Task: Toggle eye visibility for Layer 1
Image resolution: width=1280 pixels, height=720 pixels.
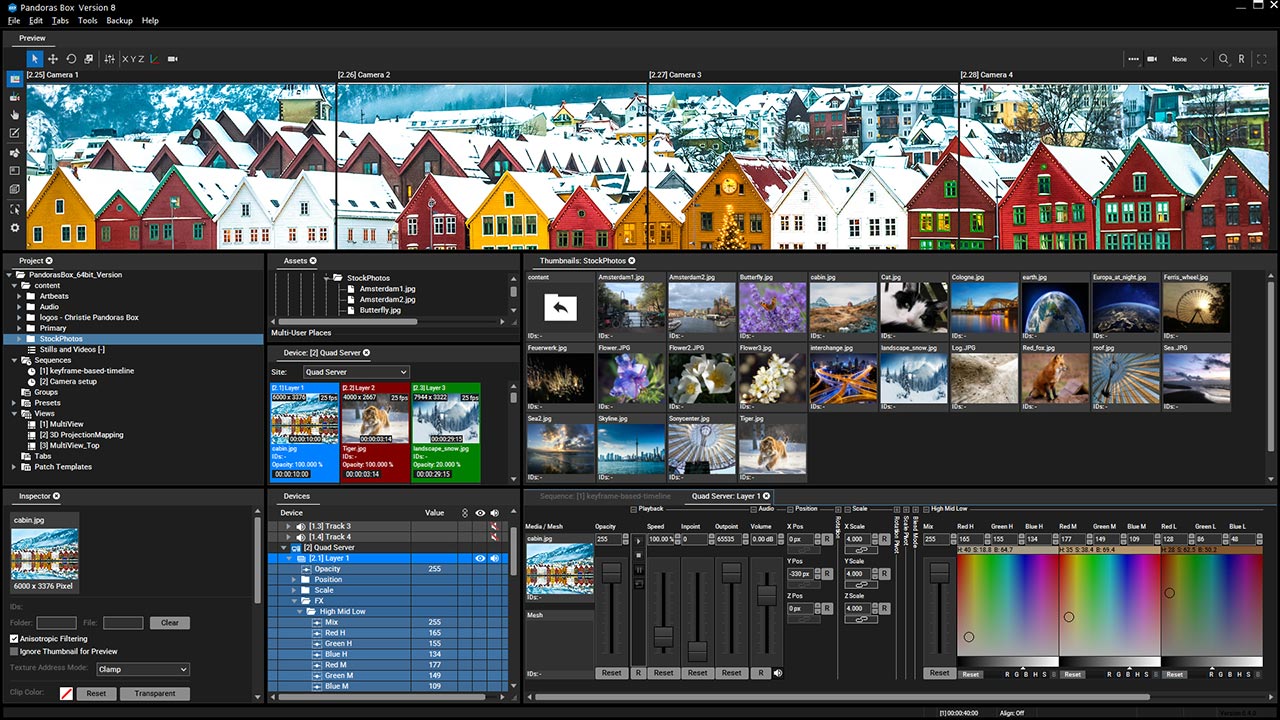Action: pyautogui.click(x=480, y=558)
